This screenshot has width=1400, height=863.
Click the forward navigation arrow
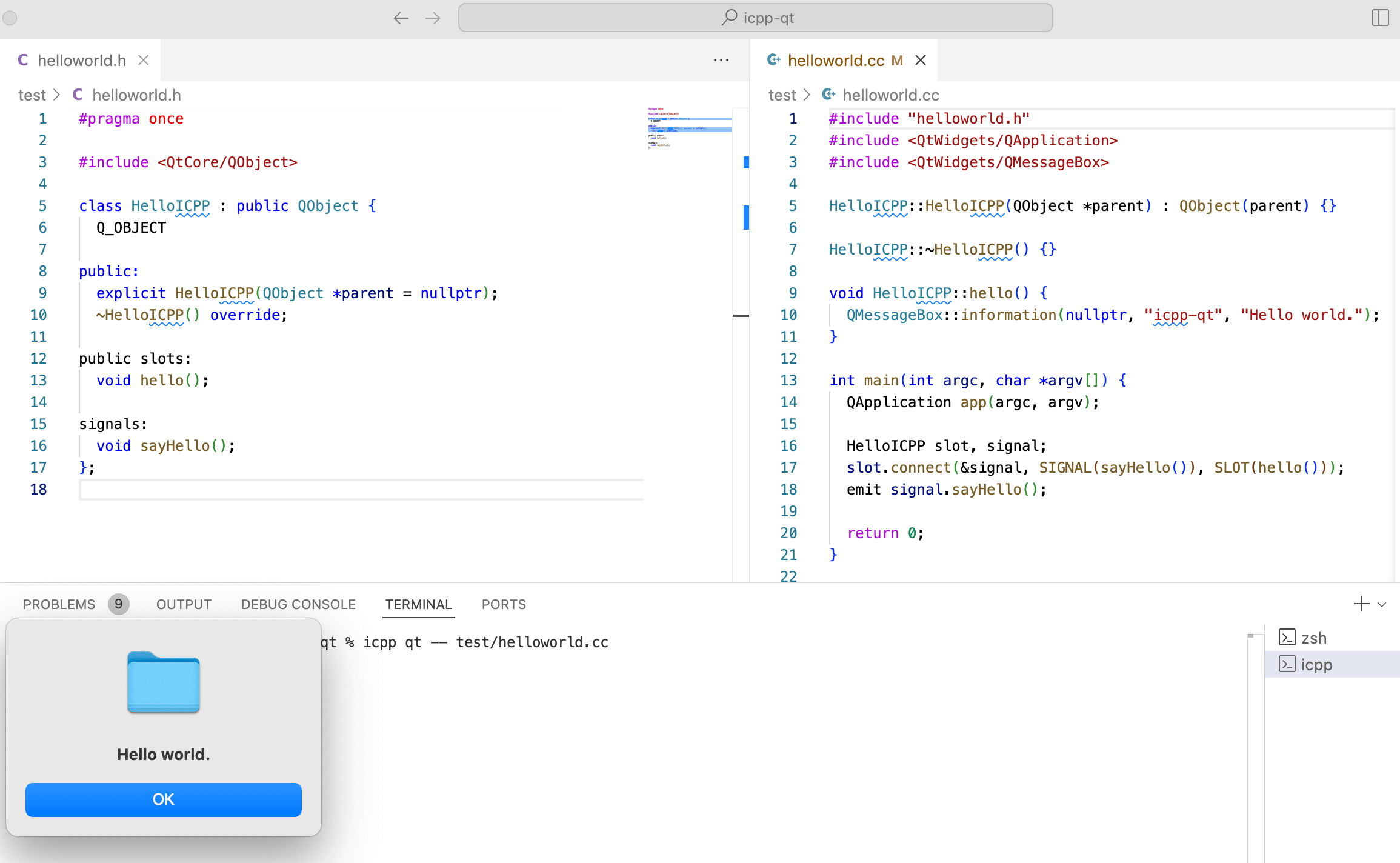pos(433,18)
